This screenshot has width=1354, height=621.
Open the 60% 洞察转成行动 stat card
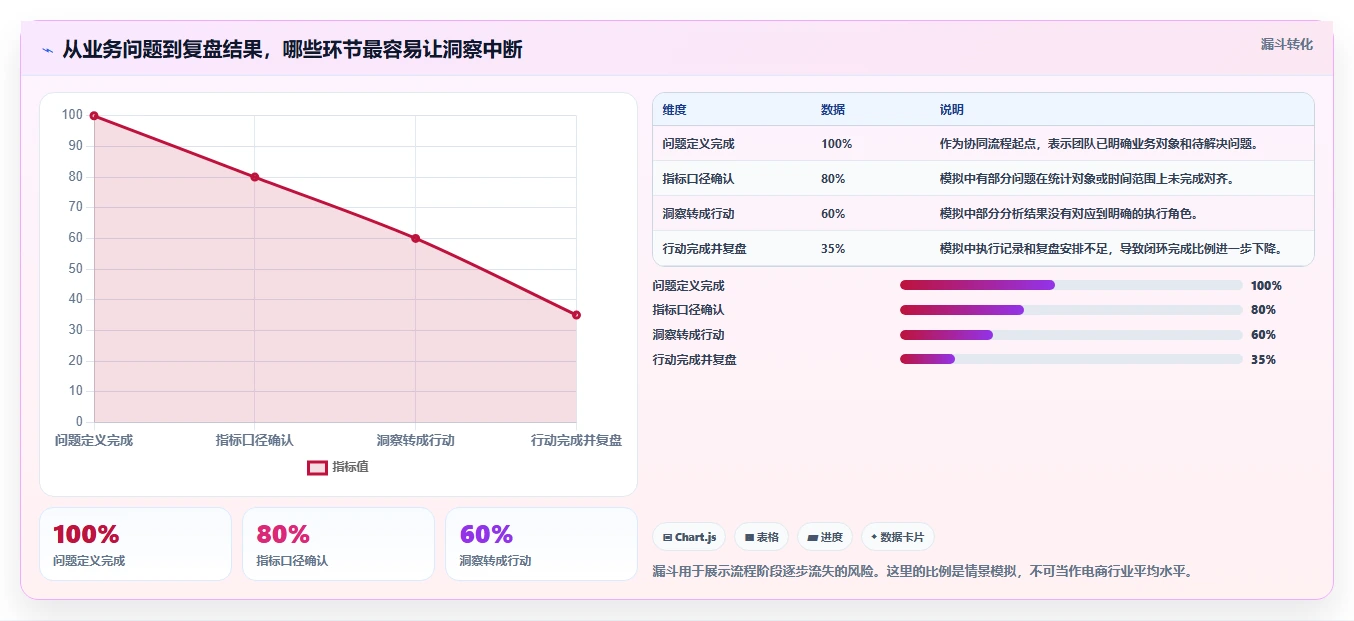coord(541,544)
